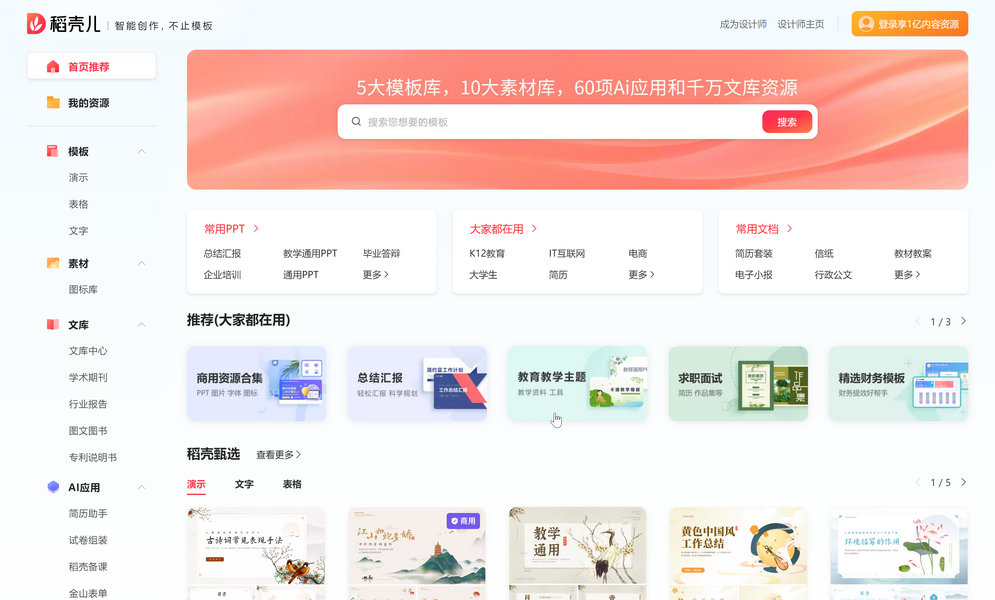Expand 更多 under 常用PPT

coord(375,275)
